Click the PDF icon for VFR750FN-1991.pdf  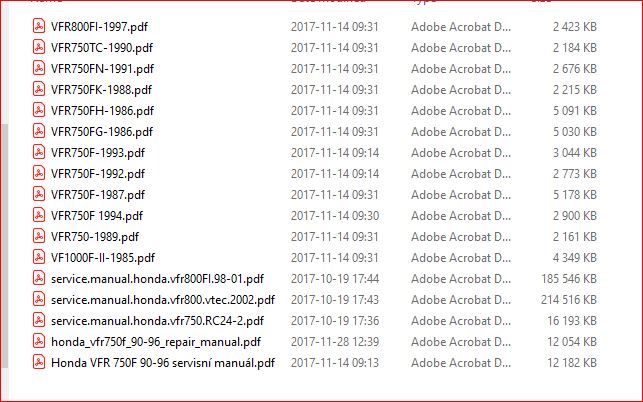coord(39,68)
